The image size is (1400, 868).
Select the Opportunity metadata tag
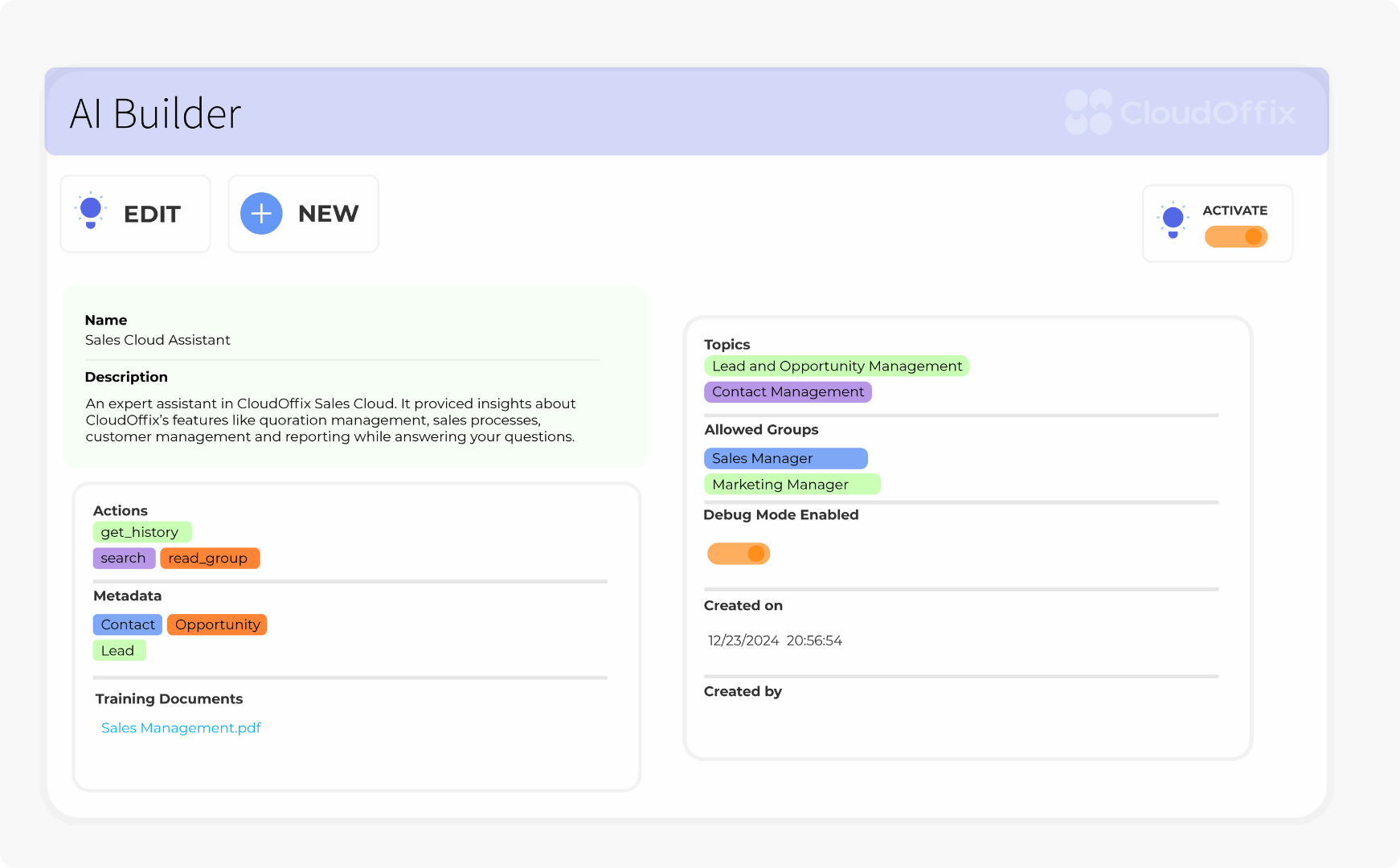click(x=216, y=624)
